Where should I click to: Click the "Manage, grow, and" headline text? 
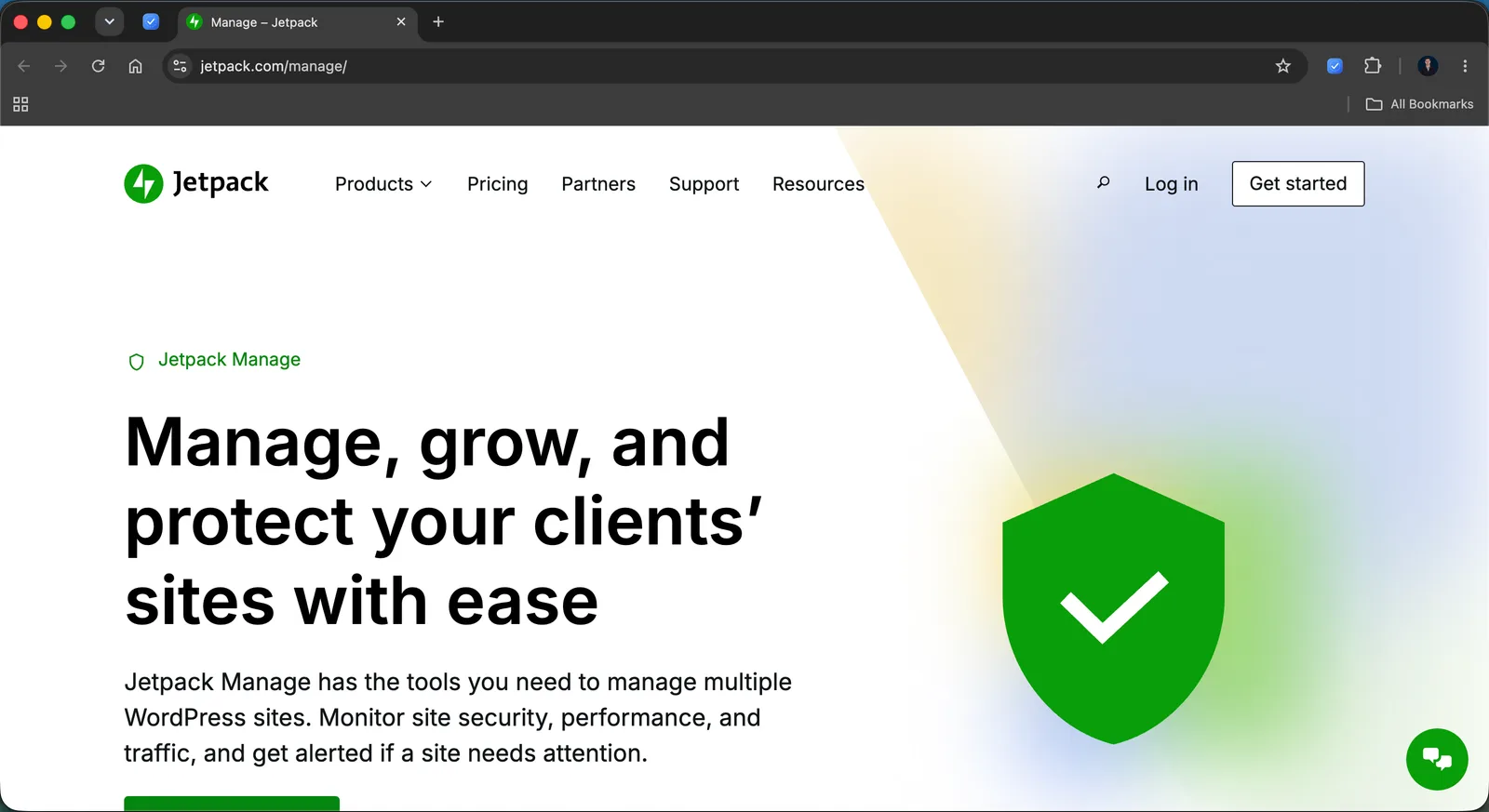pos(427,442)
